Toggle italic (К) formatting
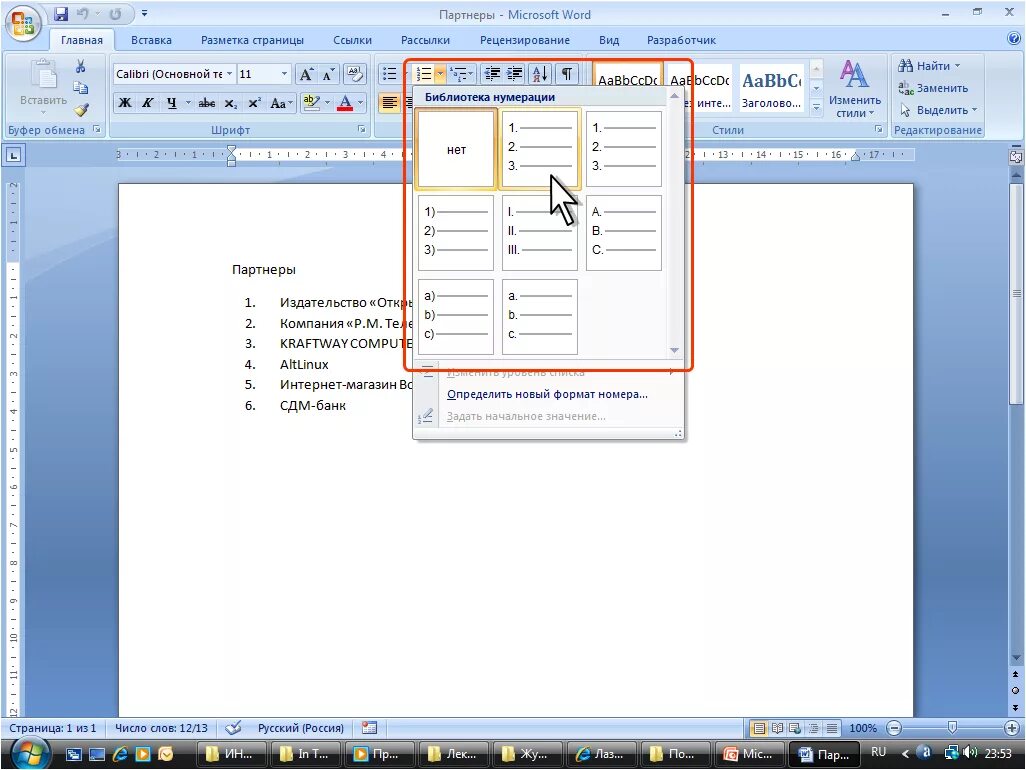The width and height of the screenshot is (1026, 770). click(x=148, y=103)
